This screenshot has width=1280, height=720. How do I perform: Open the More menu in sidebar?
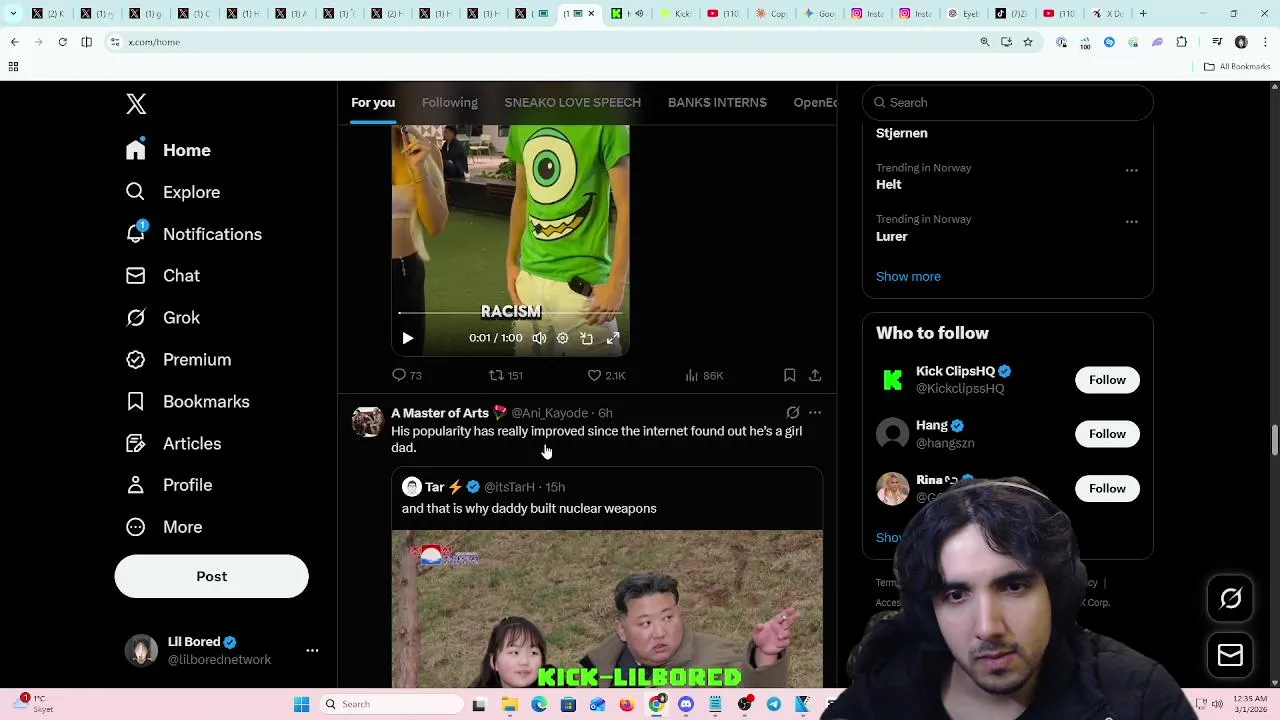click(x=164, y=527)
